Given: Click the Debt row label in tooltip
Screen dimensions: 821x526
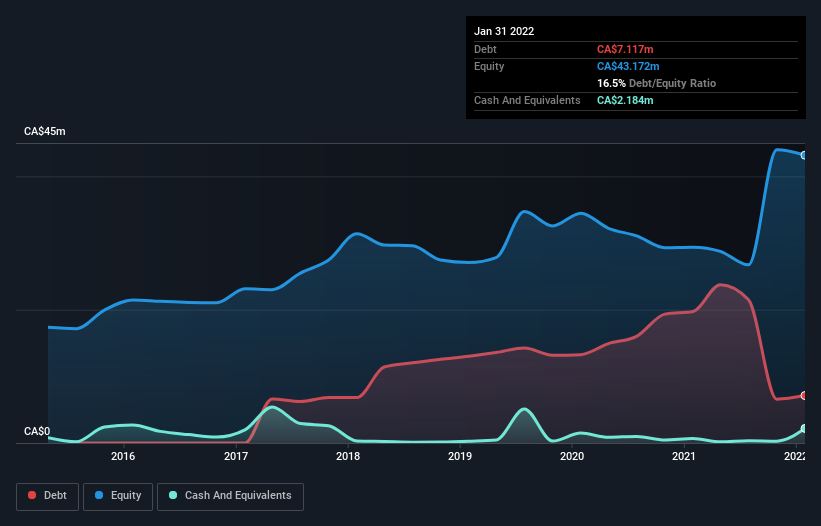Looking at the screenshot, I should (x=485, y=49).
